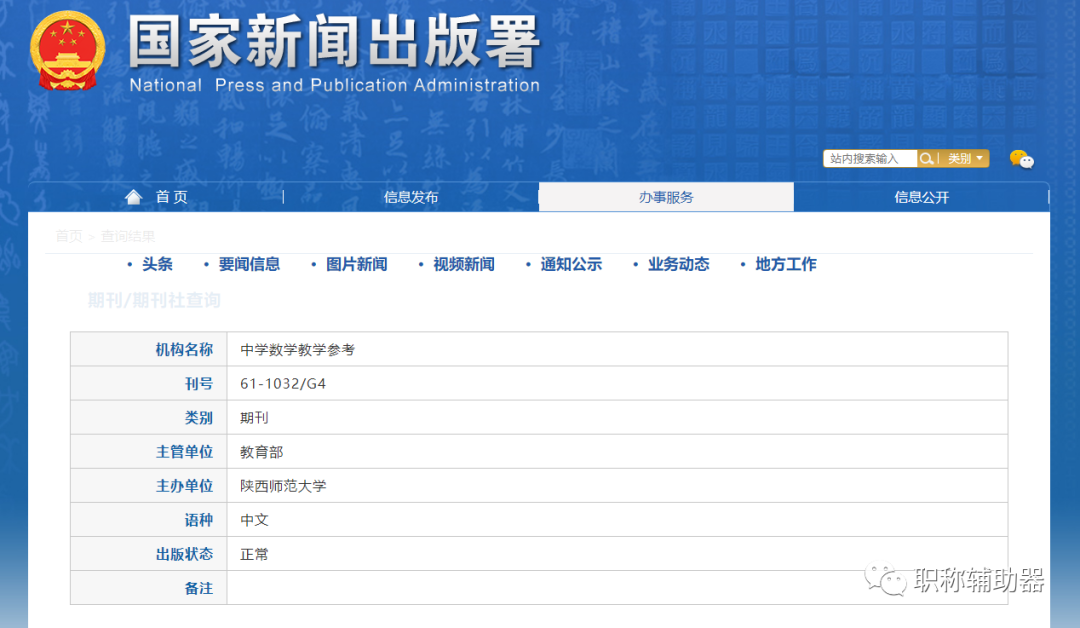Open the 类别 search category dropdown
Viewport: 1080px width, 628px height.
(965, 159)
